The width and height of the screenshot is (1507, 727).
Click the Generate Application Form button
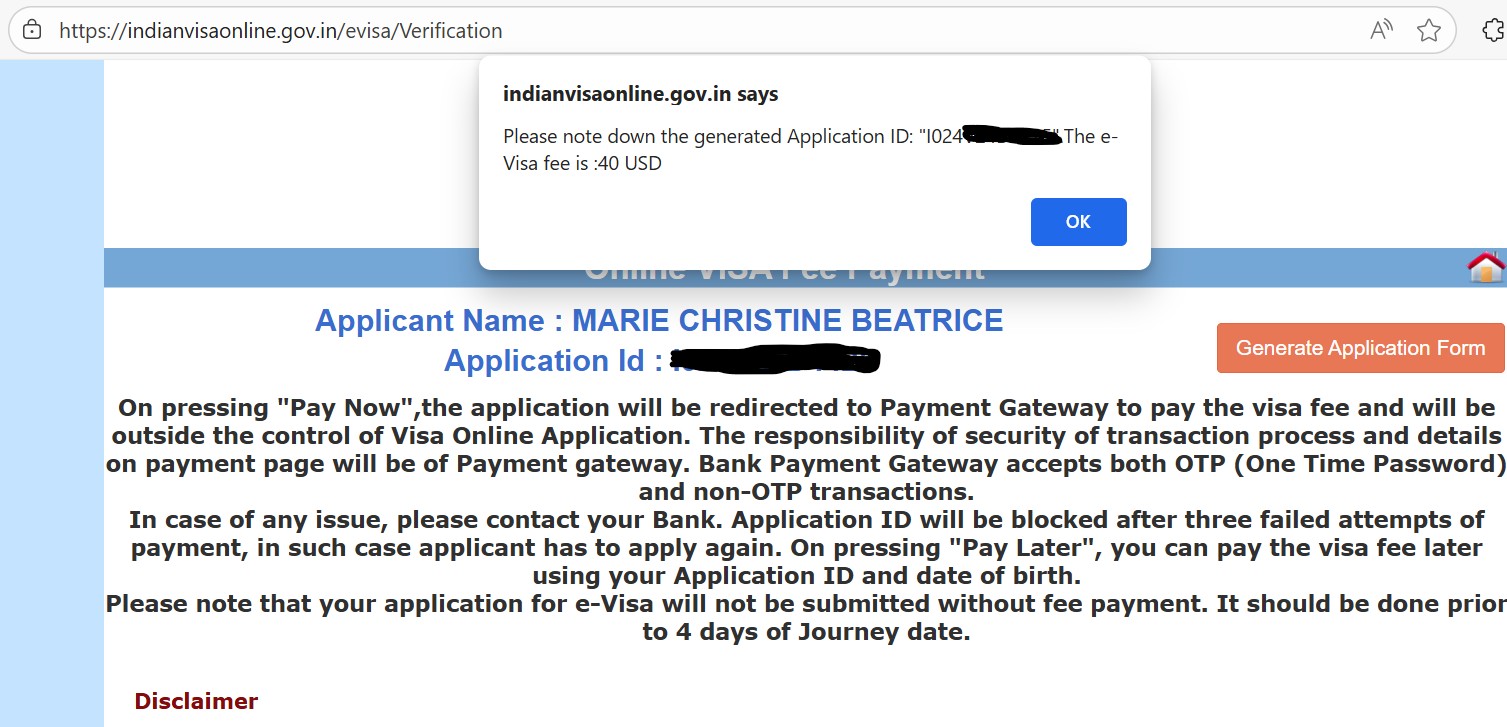[x=1360, y=348]
